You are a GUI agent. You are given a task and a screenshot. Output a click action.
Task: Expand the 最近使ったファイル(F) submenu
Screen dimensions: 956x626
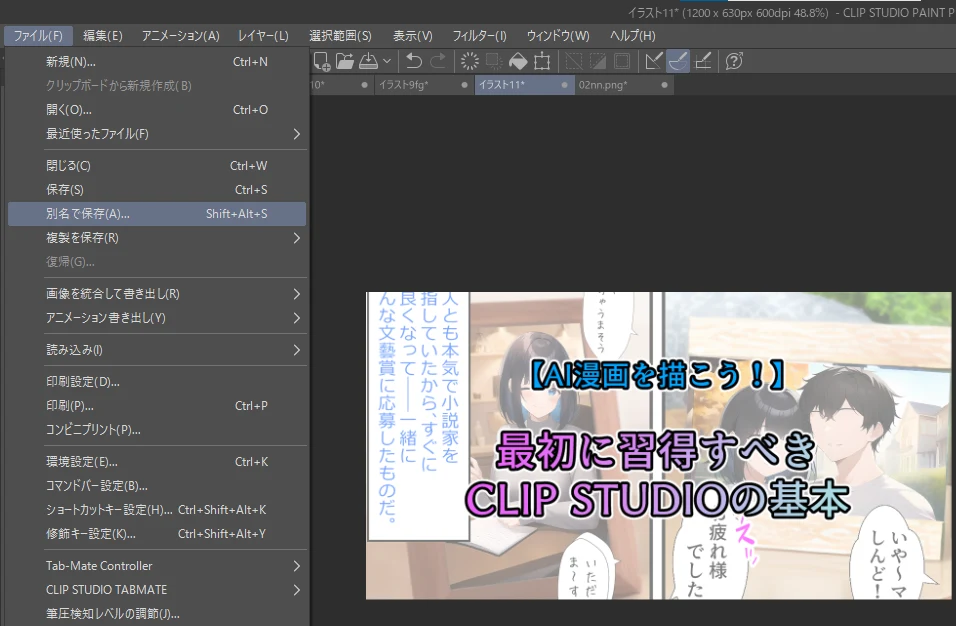tap(157, 134)
